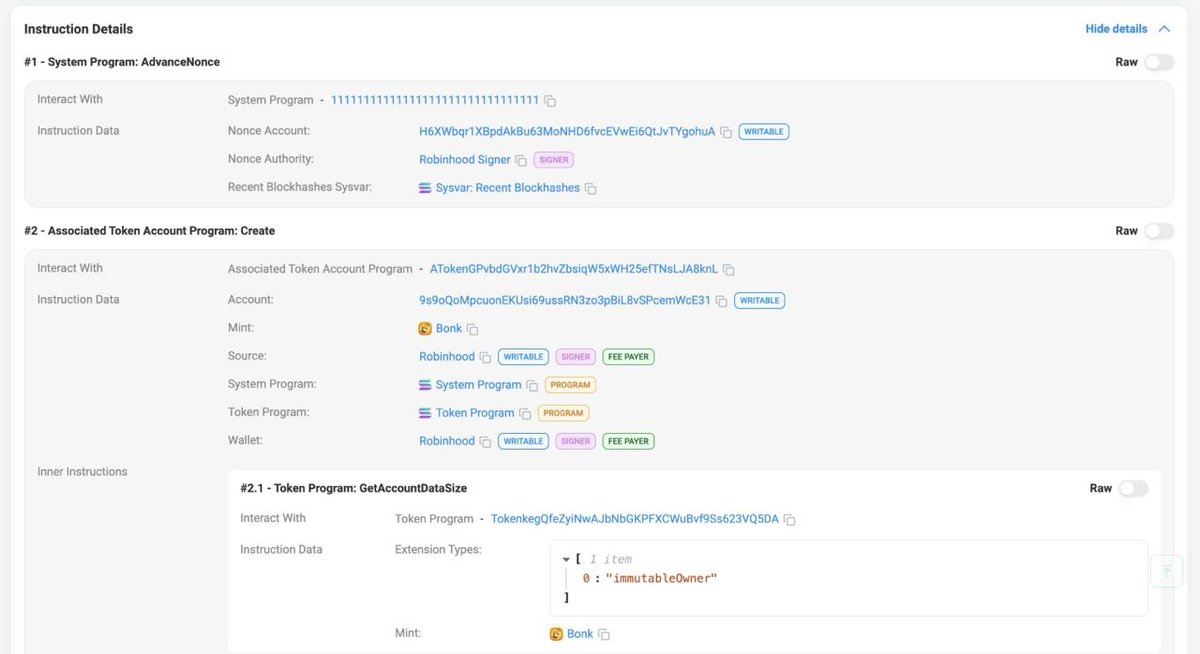Copy the Robinhood address in Wallet row
Image resolution: width=1200 pixels, height=654 pixels.
pyautogui.click(x=485, y=441)
